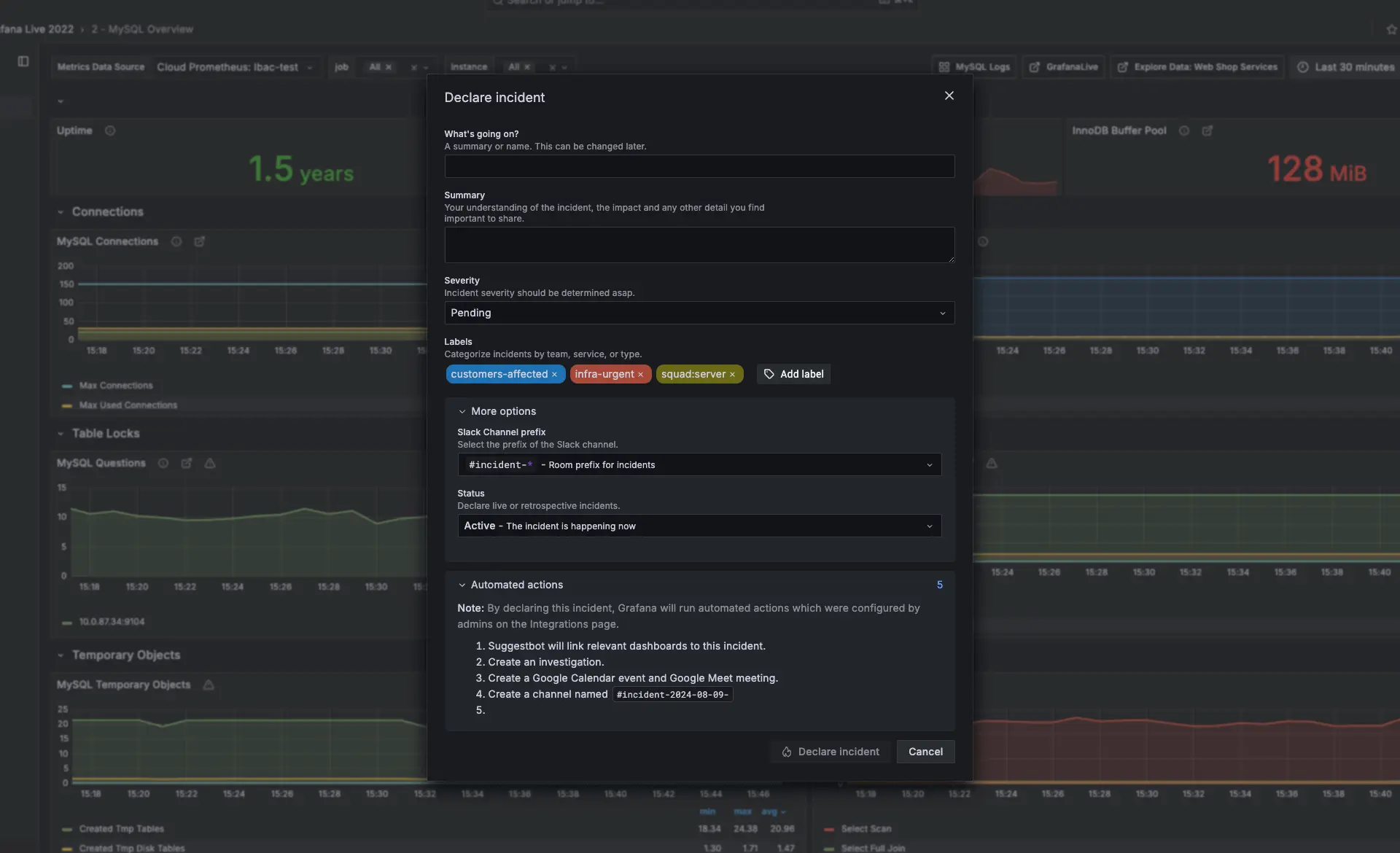Sort legend by avg column

coord(773,811)
